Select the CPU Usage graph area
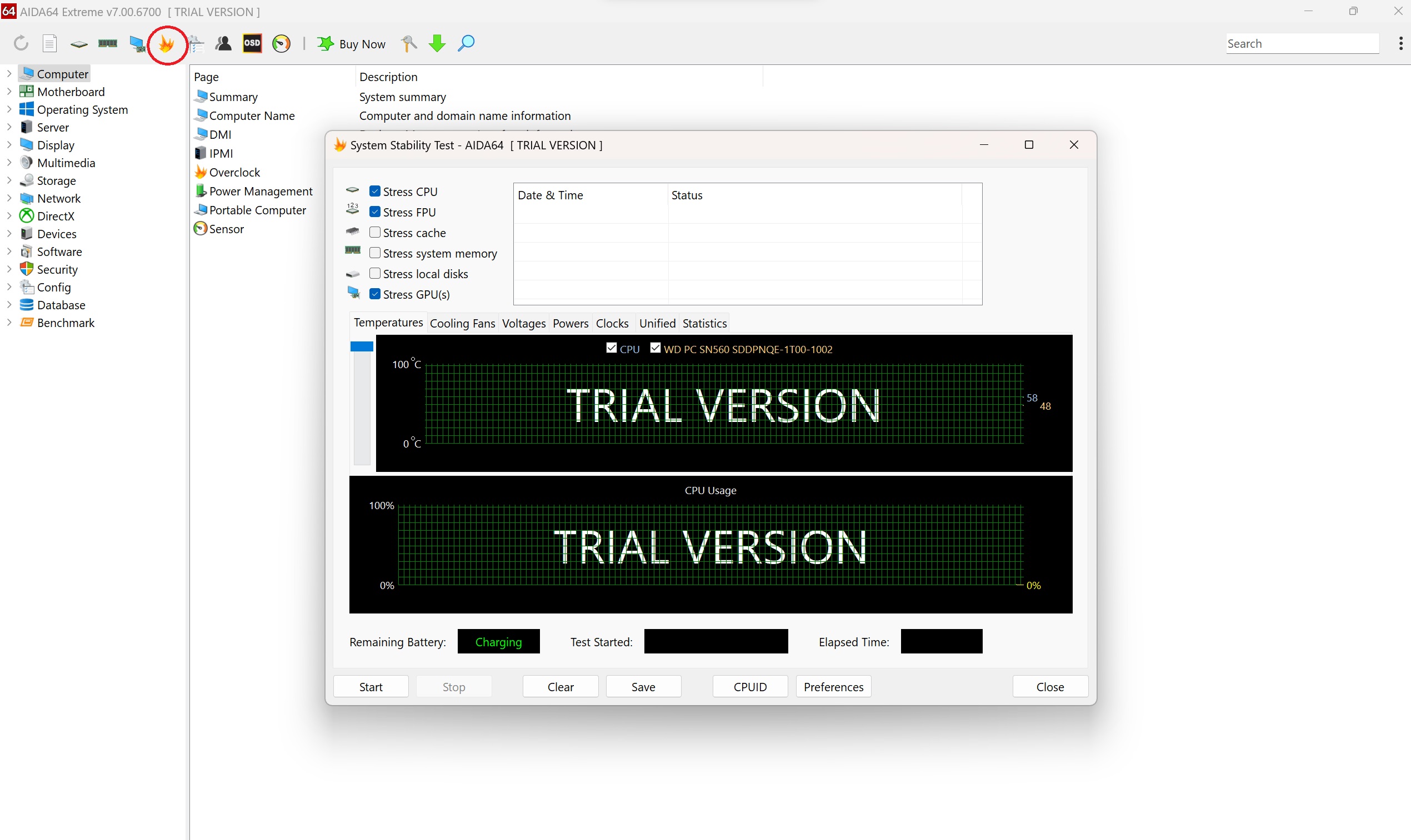This screenshot has width=1411, height=840. tap(711, 546)
